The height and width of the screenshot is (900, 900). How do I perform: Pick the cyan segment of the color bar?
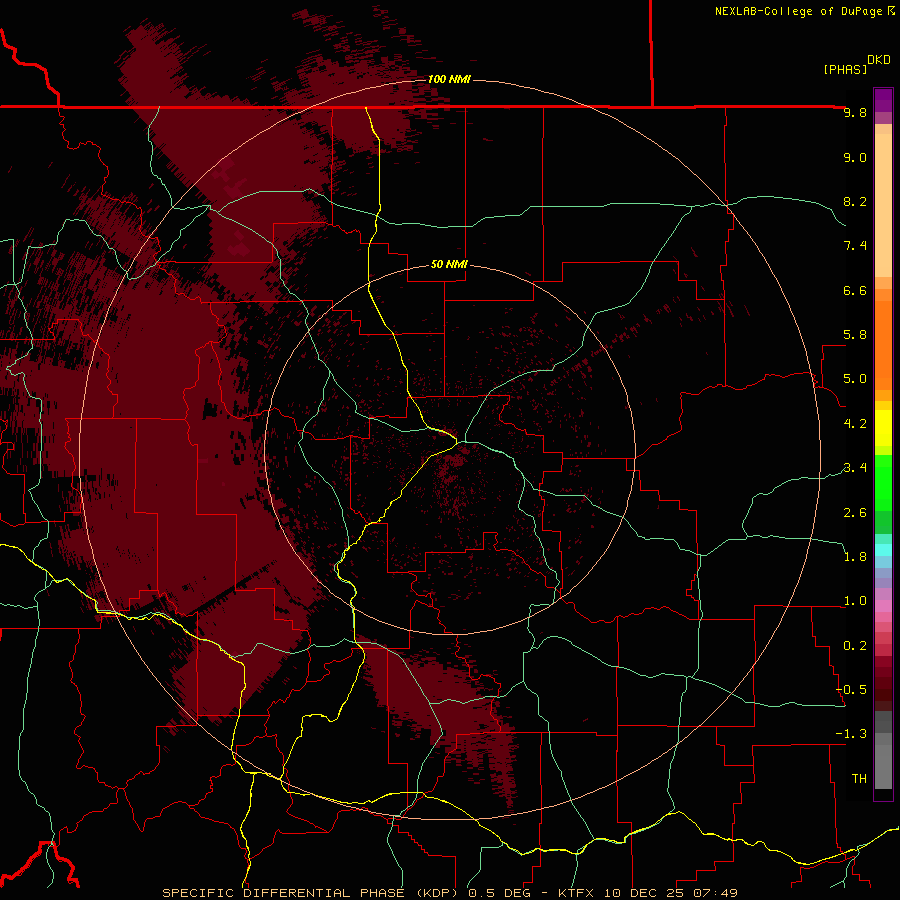click(883, 550)
